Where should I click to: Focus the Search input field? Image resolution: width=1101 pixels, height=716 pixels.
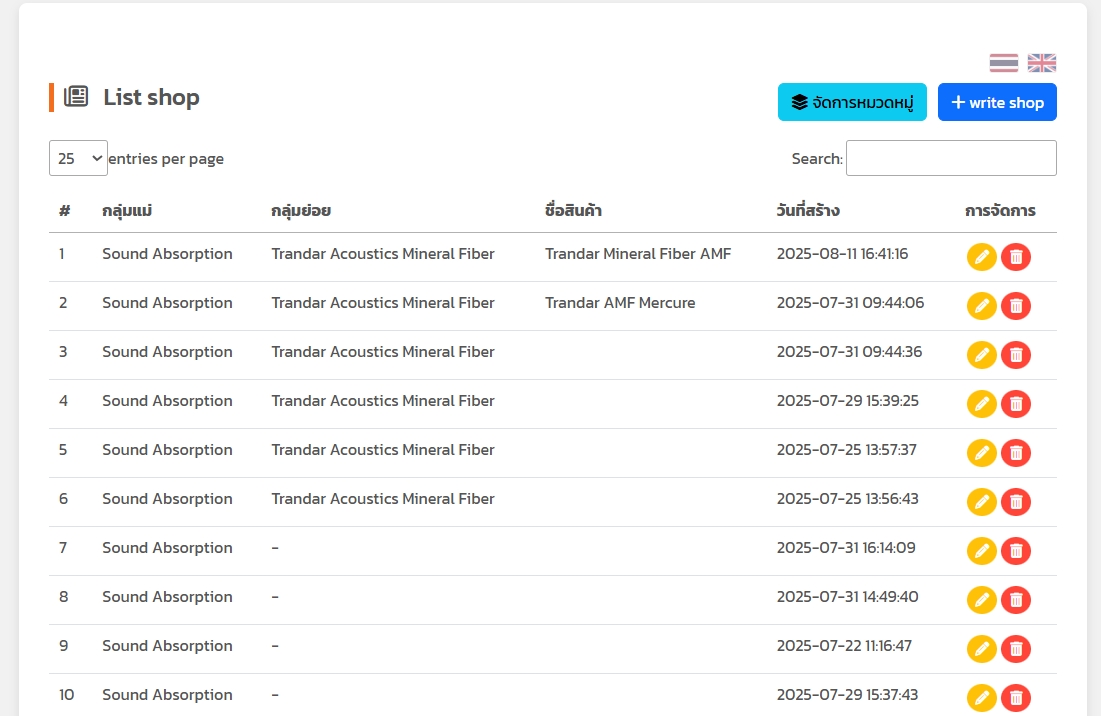(951, 158)
